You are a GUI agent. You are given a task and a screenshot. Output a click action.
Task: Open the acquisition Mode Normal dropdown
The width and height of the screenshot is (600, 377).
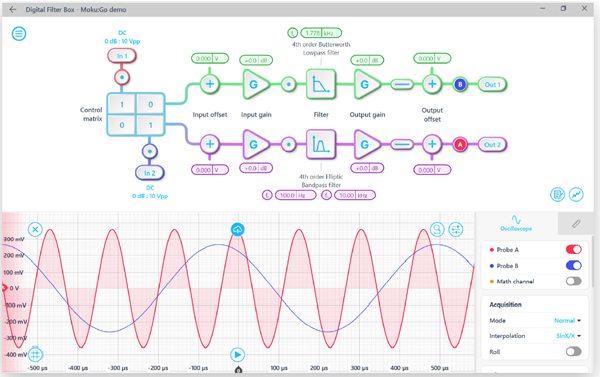coord(567,320)
